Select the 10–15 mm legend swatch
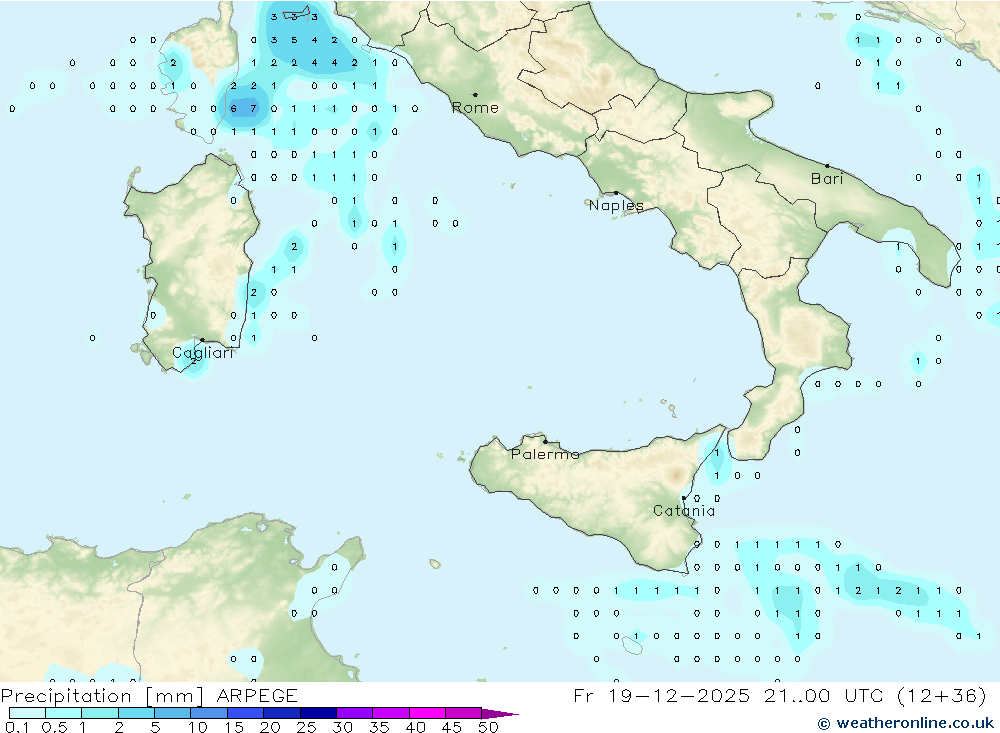The height and width of the screenshot is (733, 1000). [209, 713]
